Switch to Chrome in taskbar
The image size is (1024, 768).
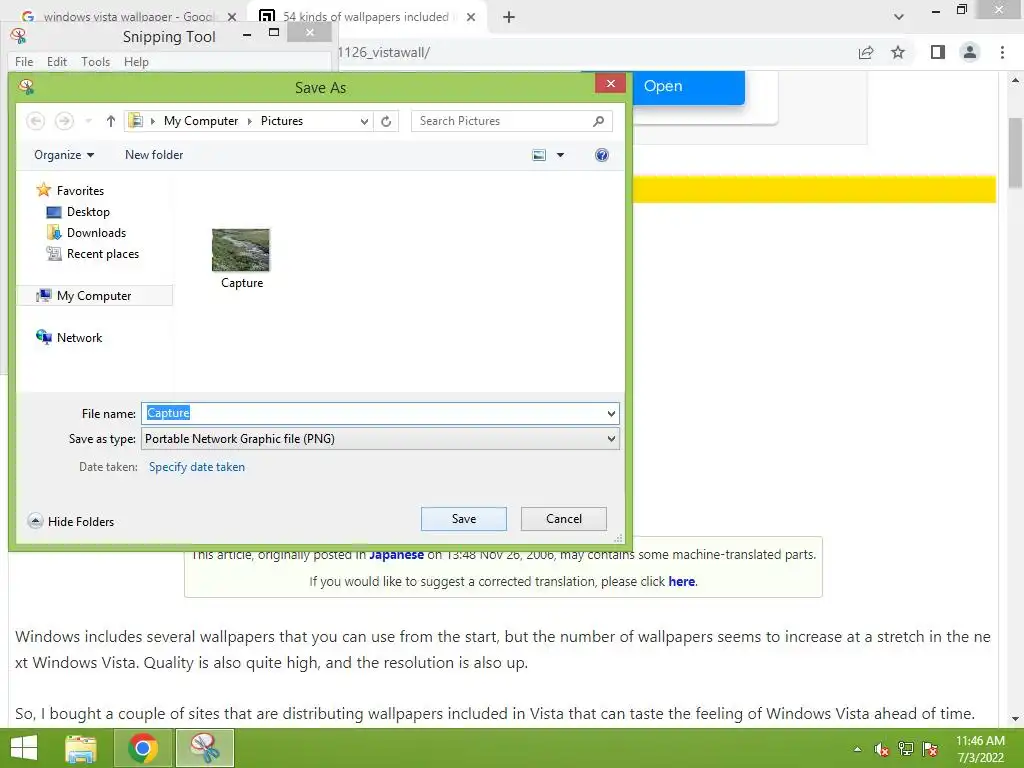(142, 748)
